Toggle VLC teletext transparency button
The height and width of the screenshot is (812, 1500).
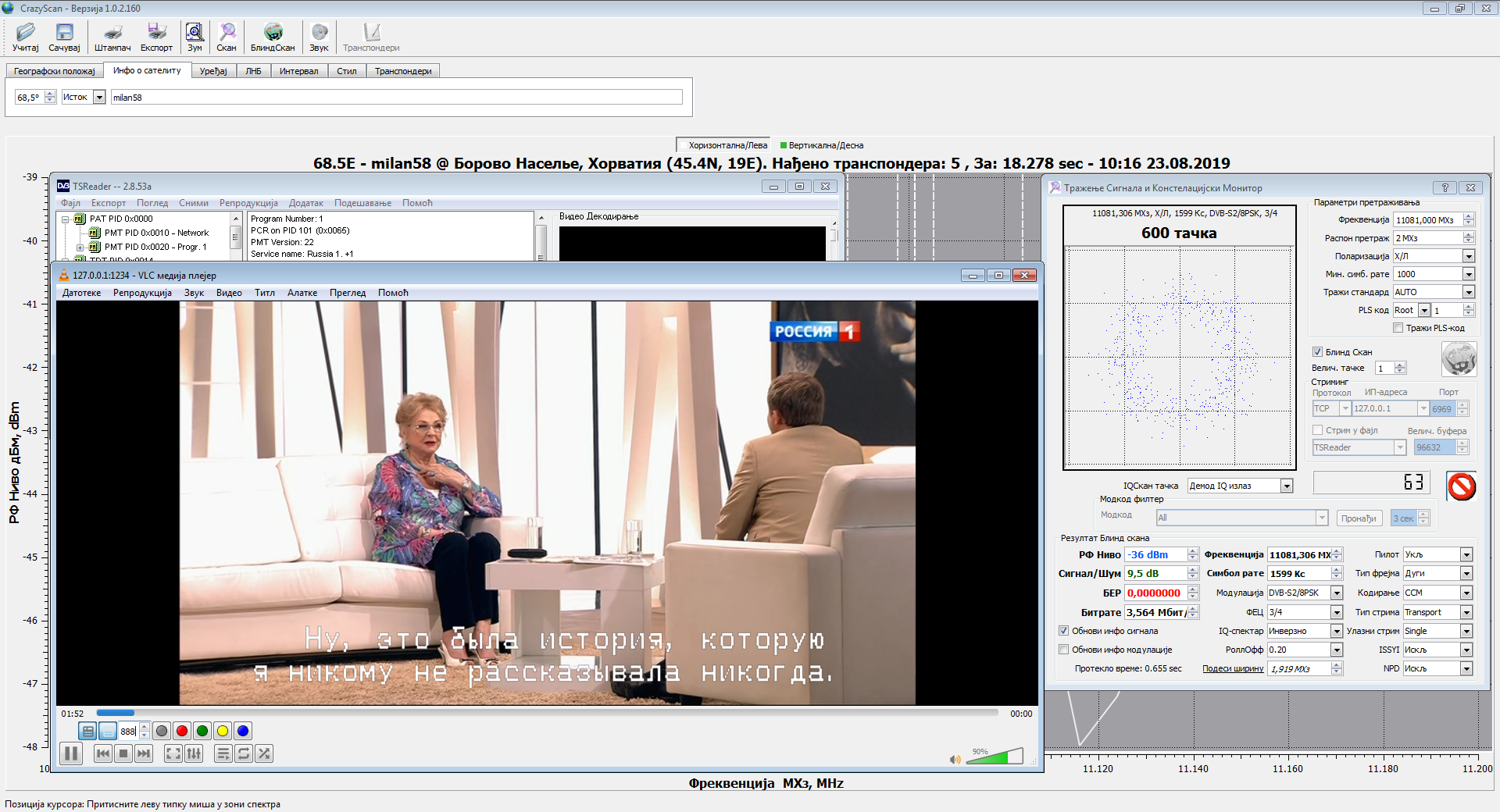(108, 731)
